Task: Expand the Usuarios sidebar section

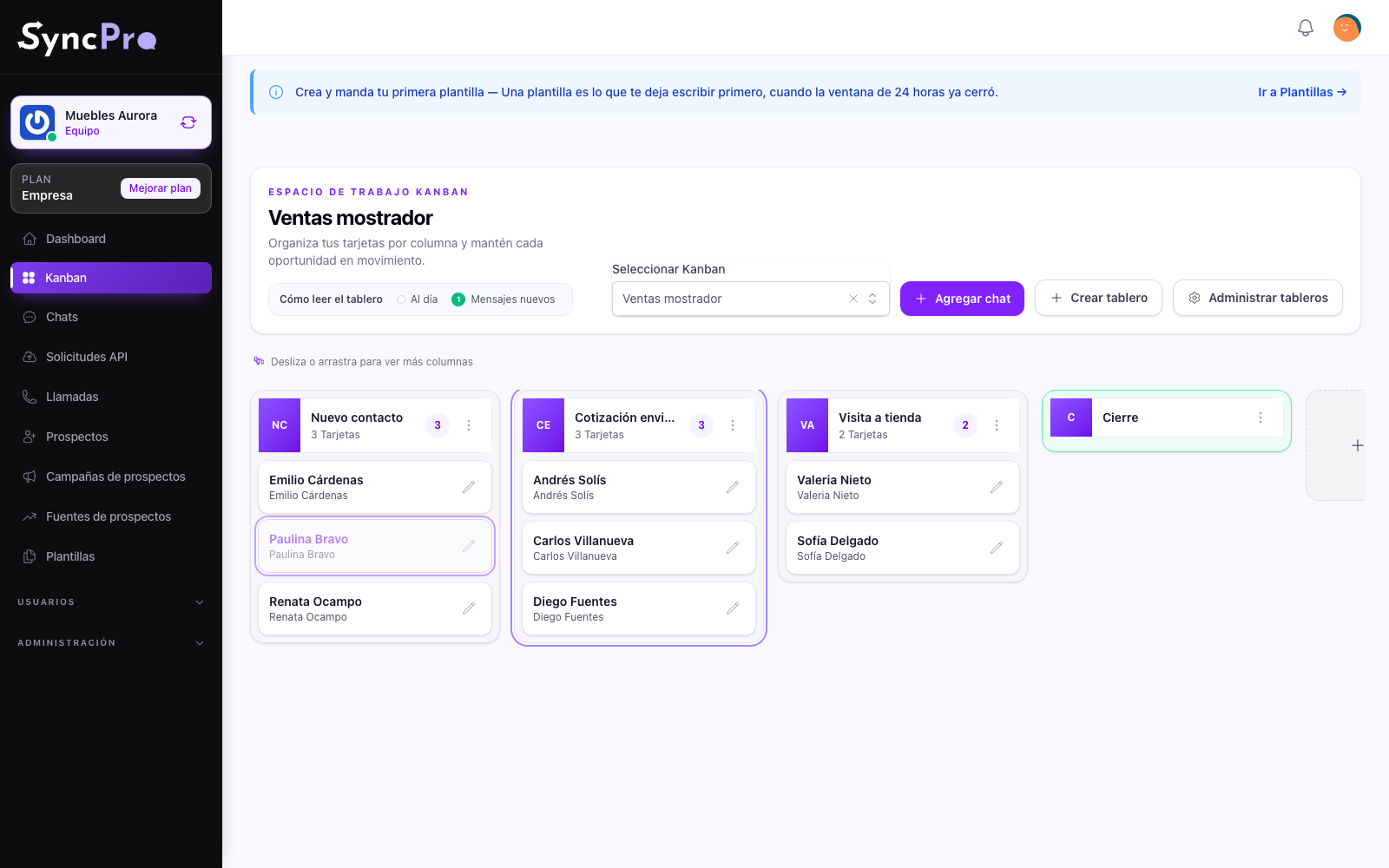Action: 111,602
